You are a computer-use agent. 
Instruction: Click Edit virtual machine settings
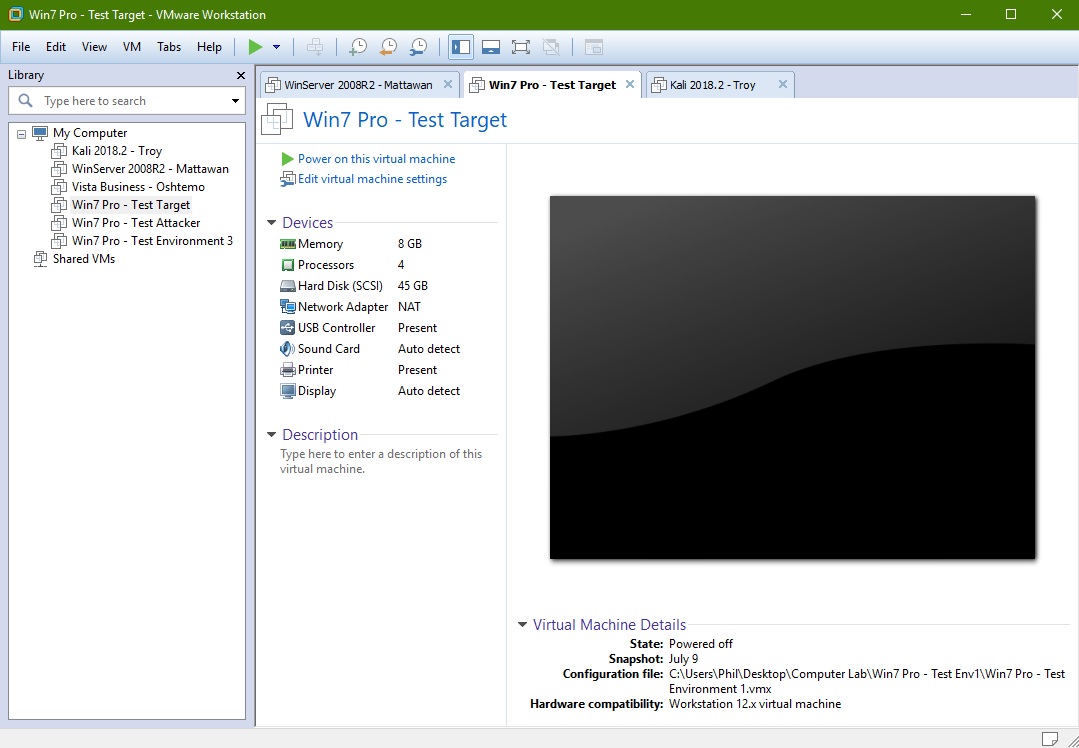pos(372,179)
